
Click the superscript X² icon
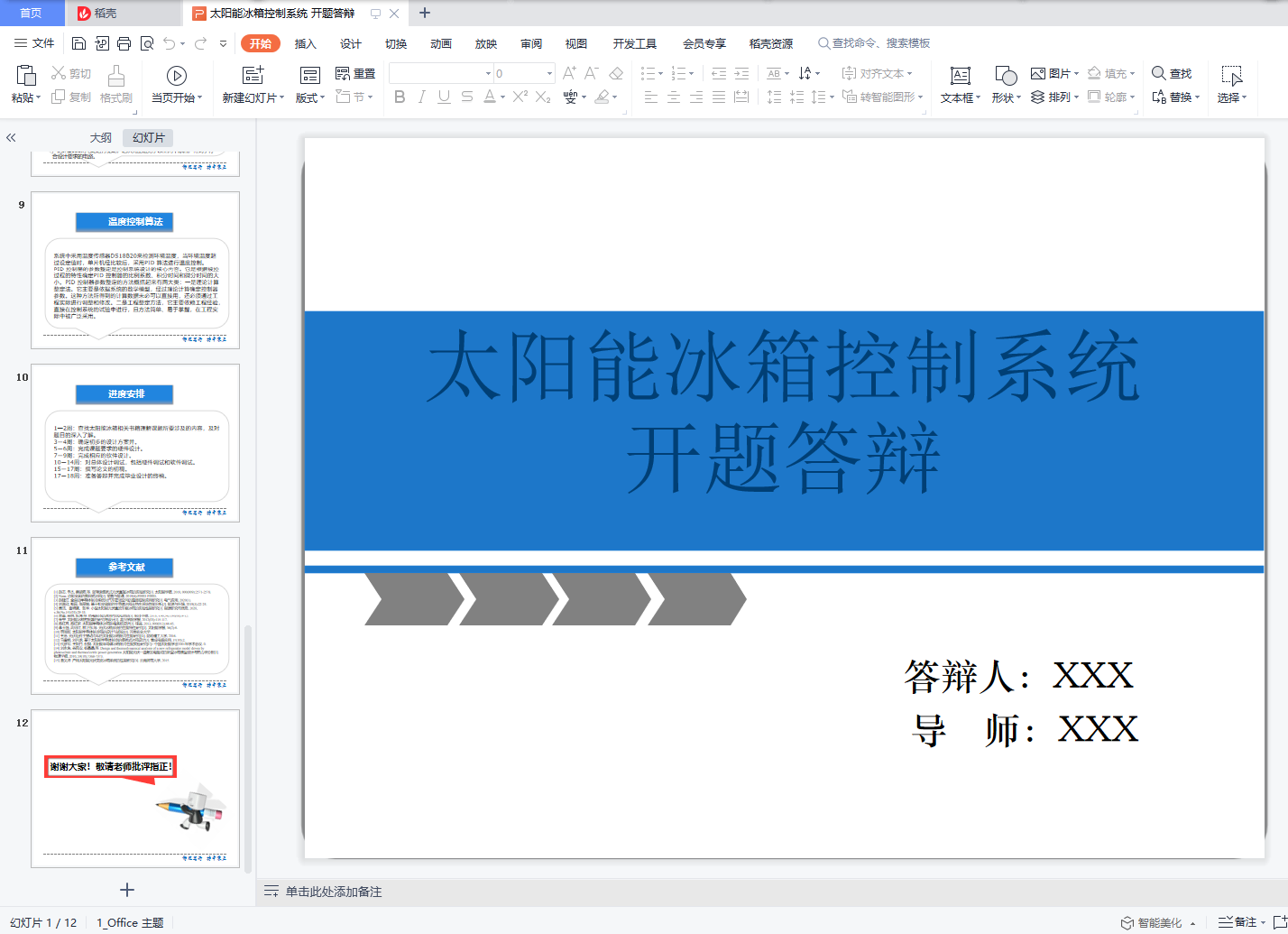click(520, 97)
